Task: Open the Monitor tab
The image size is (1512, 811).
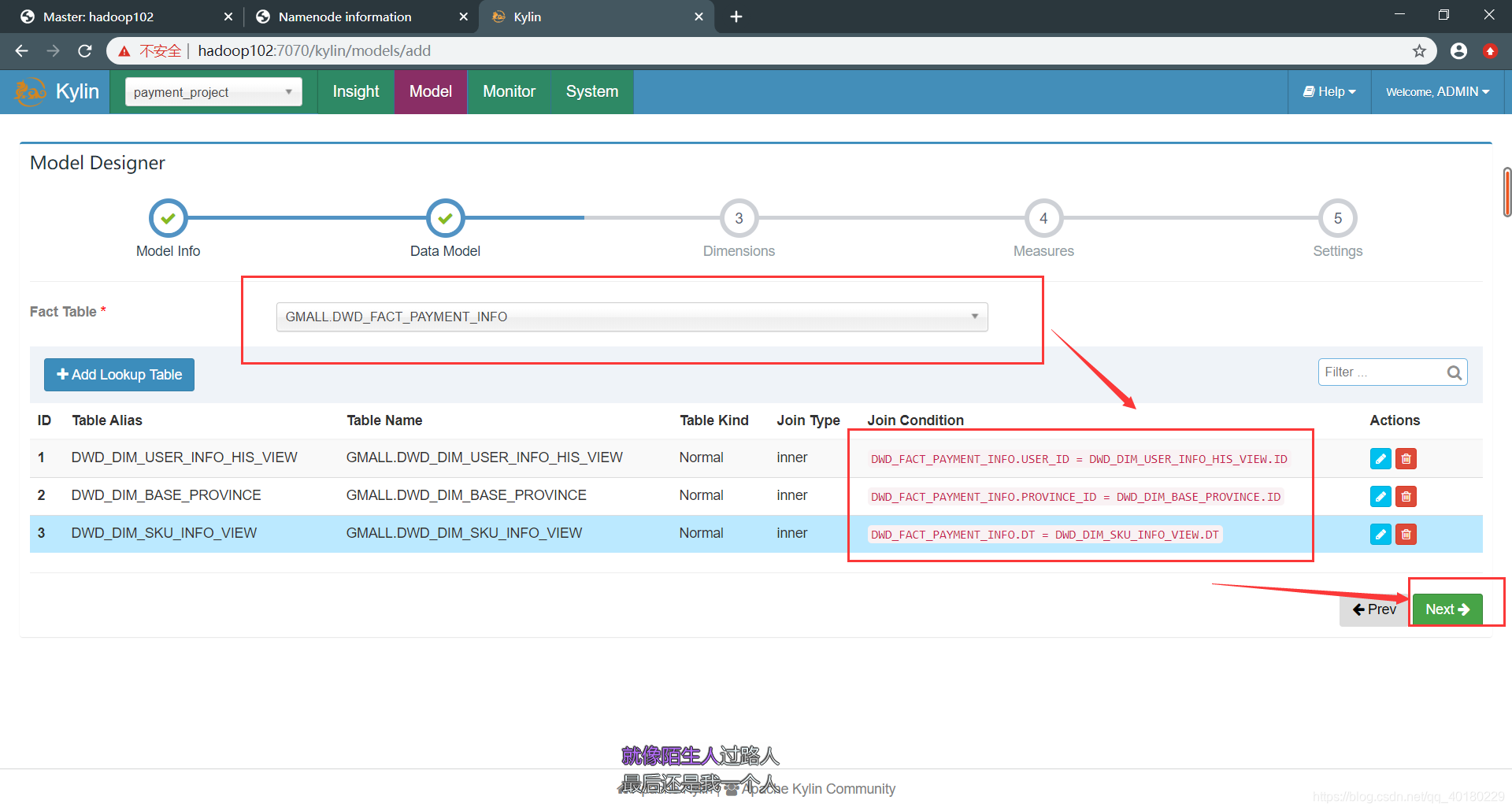Action: coord(509,92)
